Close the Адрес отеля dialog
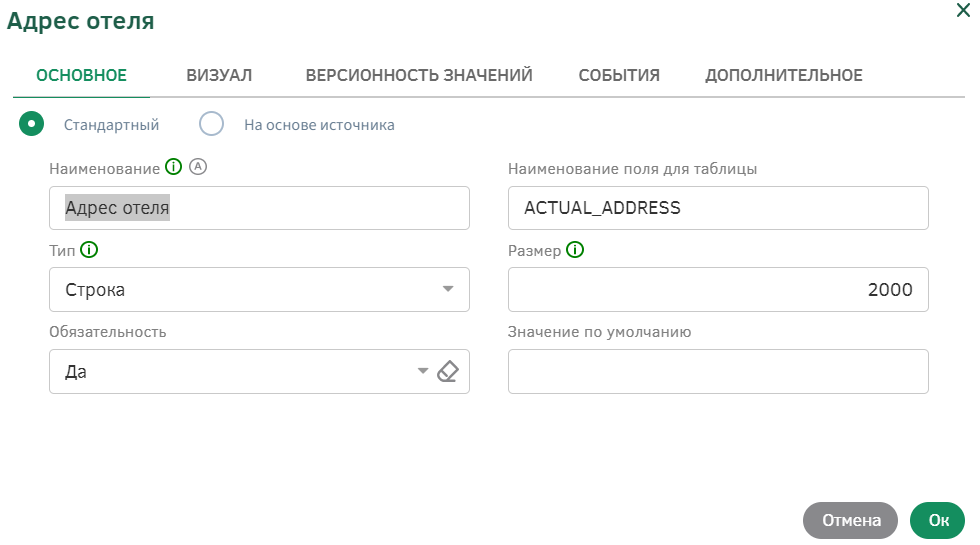This screenshot has height=545, width=980. point(963,10)
